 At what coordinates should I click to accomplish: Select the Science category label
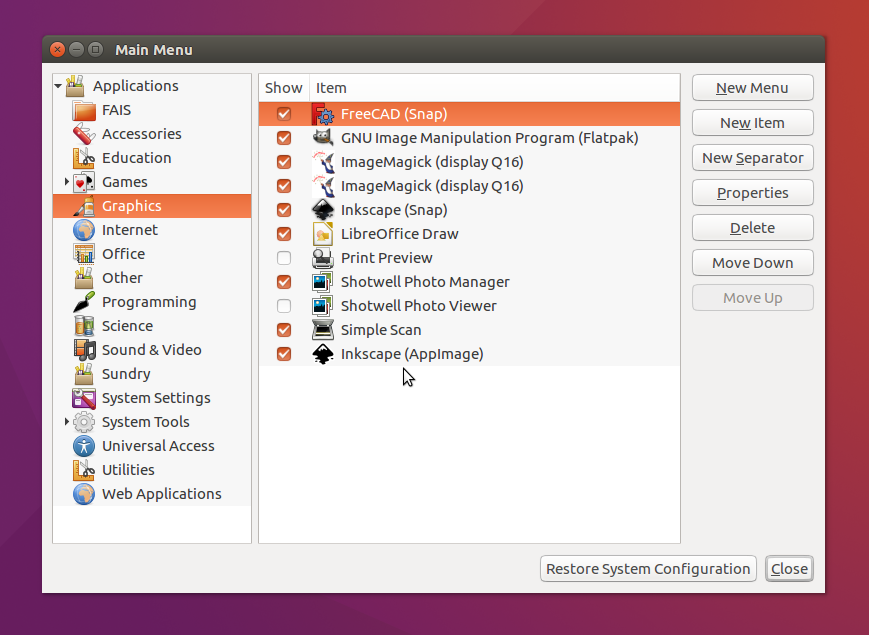tap(127, 326)
